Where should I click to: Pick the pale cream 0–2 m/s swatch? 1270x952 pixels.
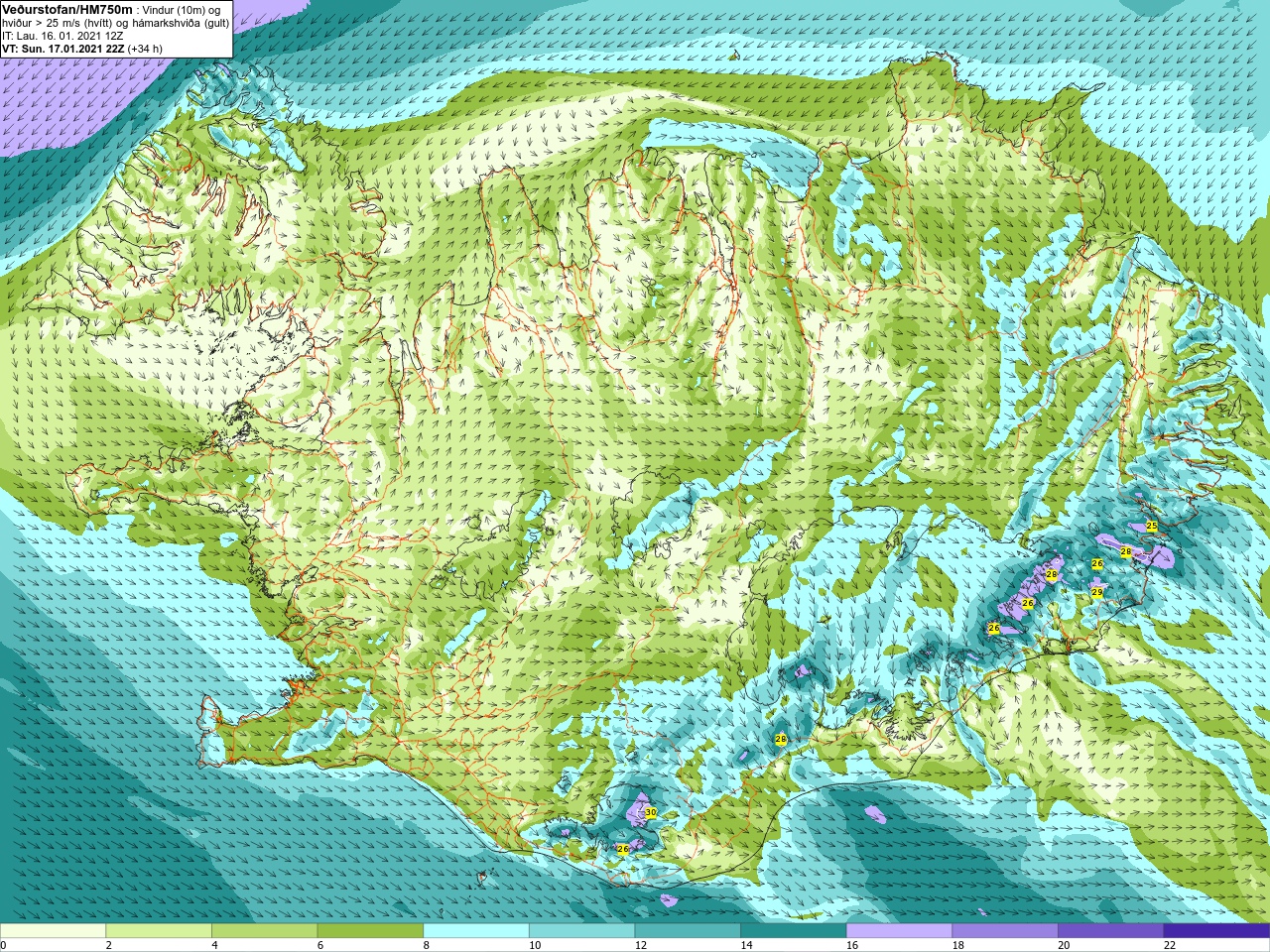pos(53,930)
